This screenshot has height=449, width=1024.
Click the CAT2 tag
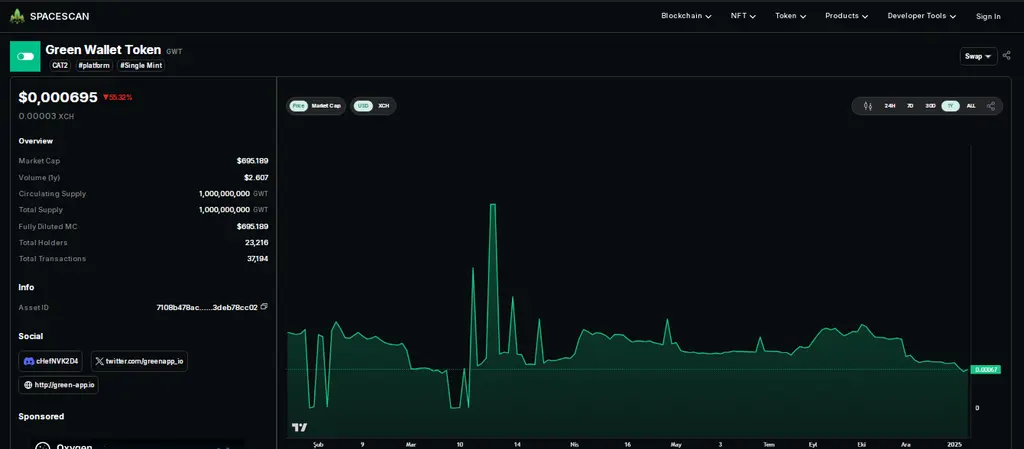60,66
